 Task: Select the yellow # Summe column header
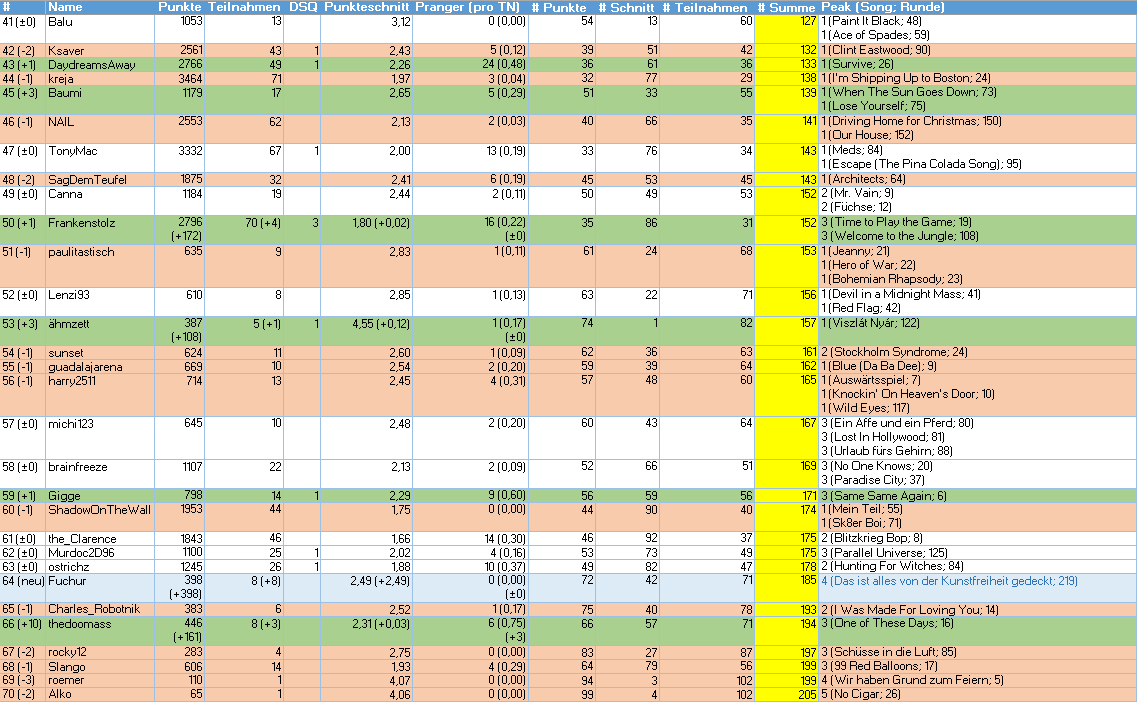coord(787,7)
